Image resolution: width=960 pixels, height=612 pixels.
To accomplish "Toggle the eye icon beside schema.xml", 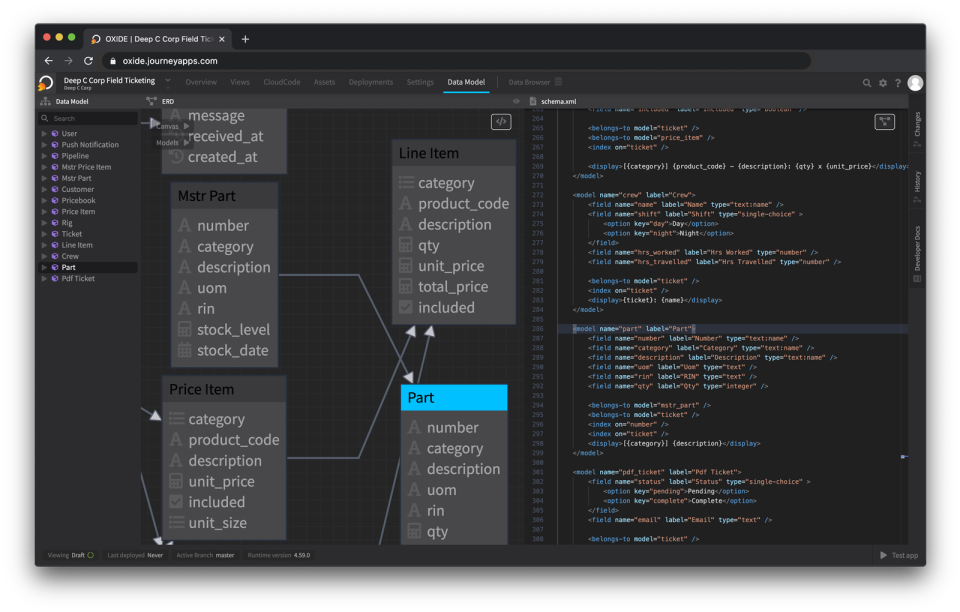I will 517,101.
